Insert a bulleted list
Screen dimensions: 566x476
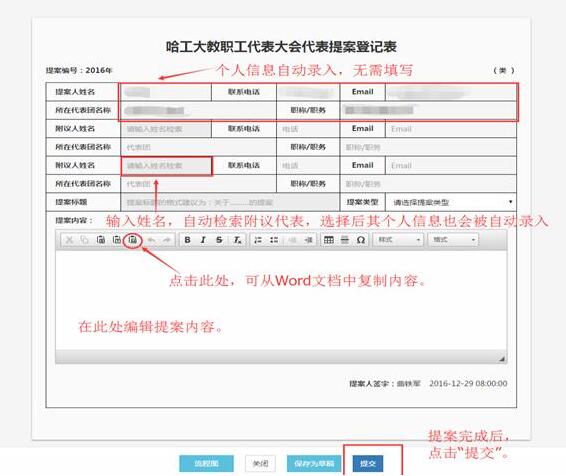tap(274, 240)
